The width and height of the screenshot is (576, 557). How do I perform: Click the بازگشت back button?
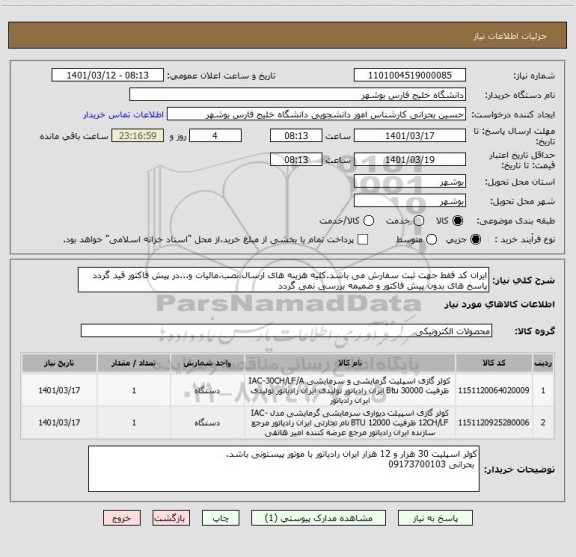(x=171, y=518)
